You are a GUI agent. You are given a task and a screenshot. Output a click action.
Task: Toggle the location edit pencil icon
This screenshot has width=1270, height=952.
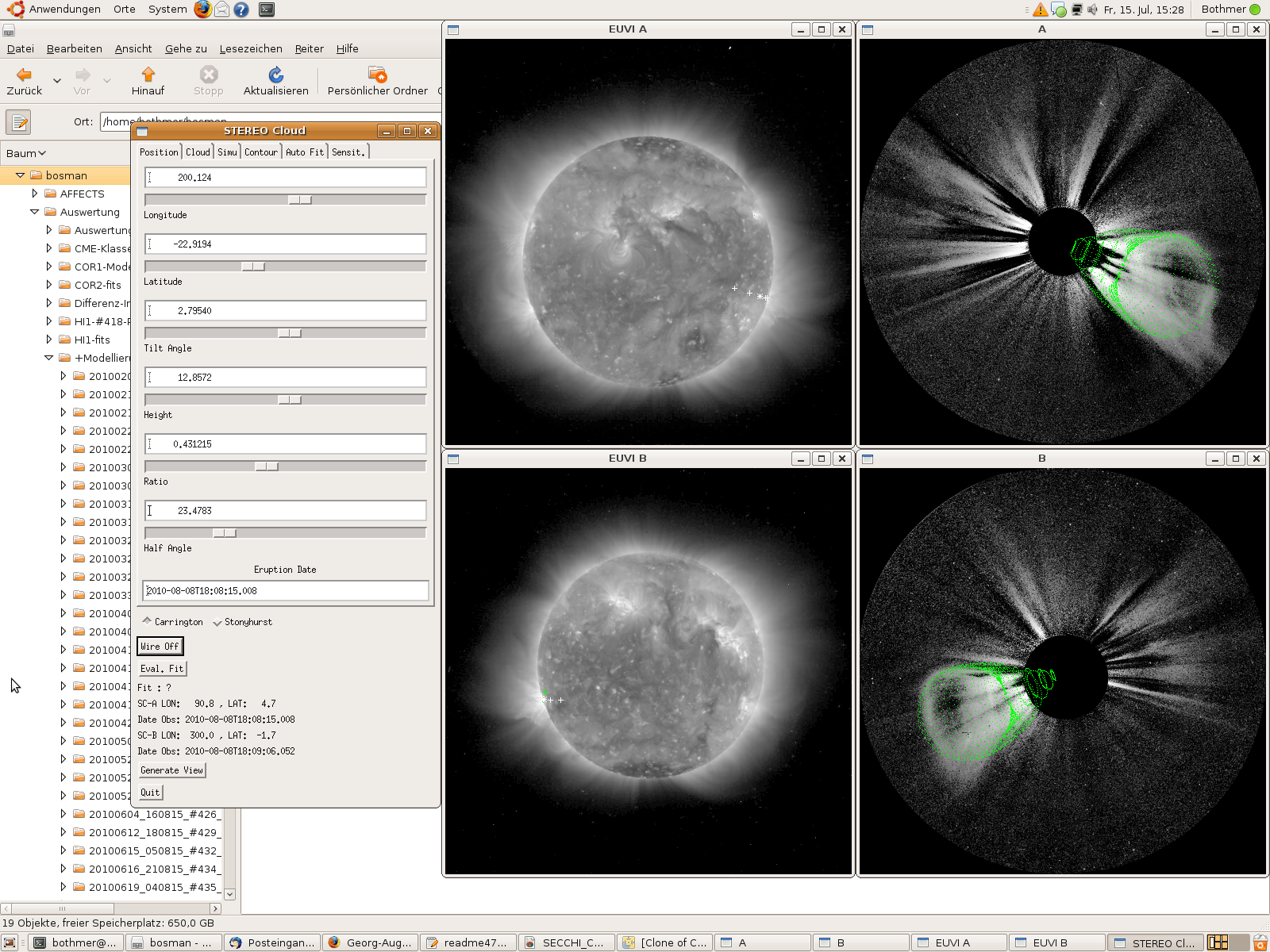[x=18, y=122]
